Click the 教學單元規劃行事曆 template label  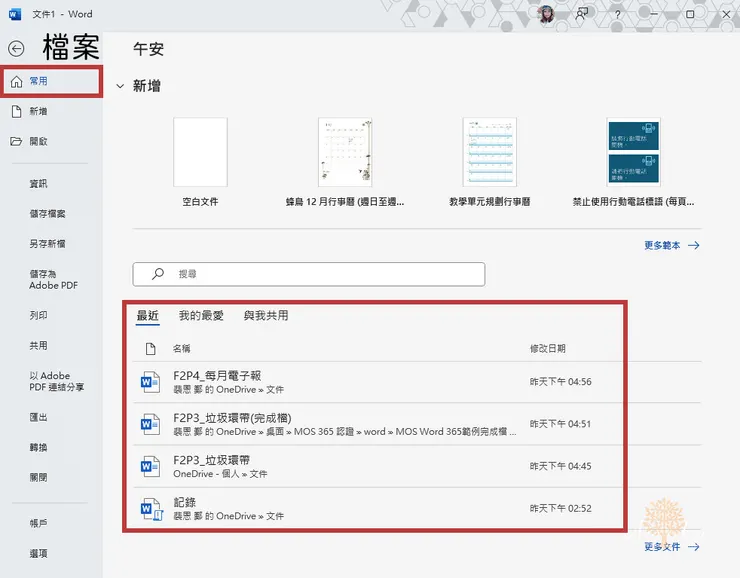489,202
